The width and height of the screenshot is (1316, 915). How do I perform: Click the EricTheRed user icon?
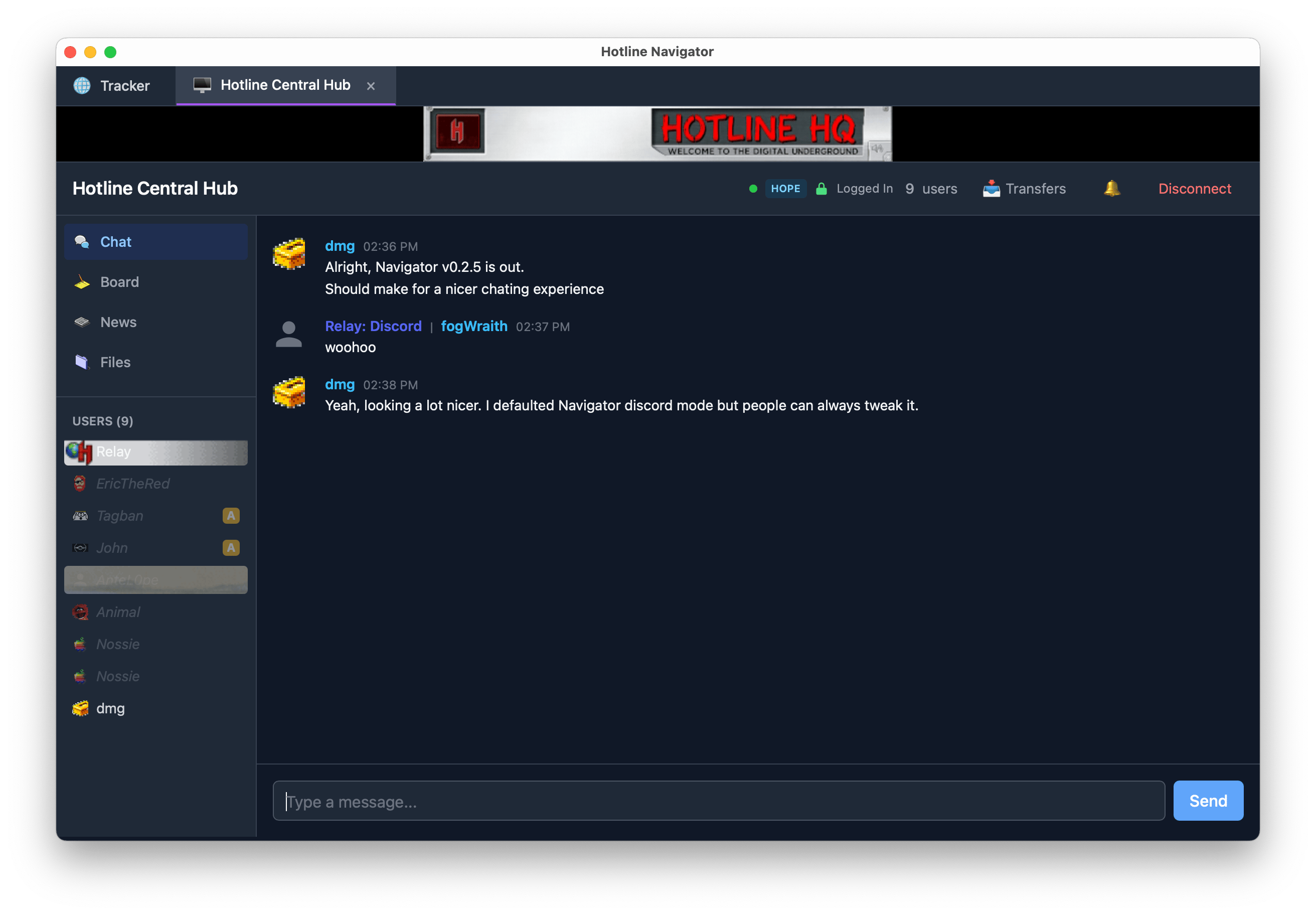pyautogui.click(x=80, y=484)
